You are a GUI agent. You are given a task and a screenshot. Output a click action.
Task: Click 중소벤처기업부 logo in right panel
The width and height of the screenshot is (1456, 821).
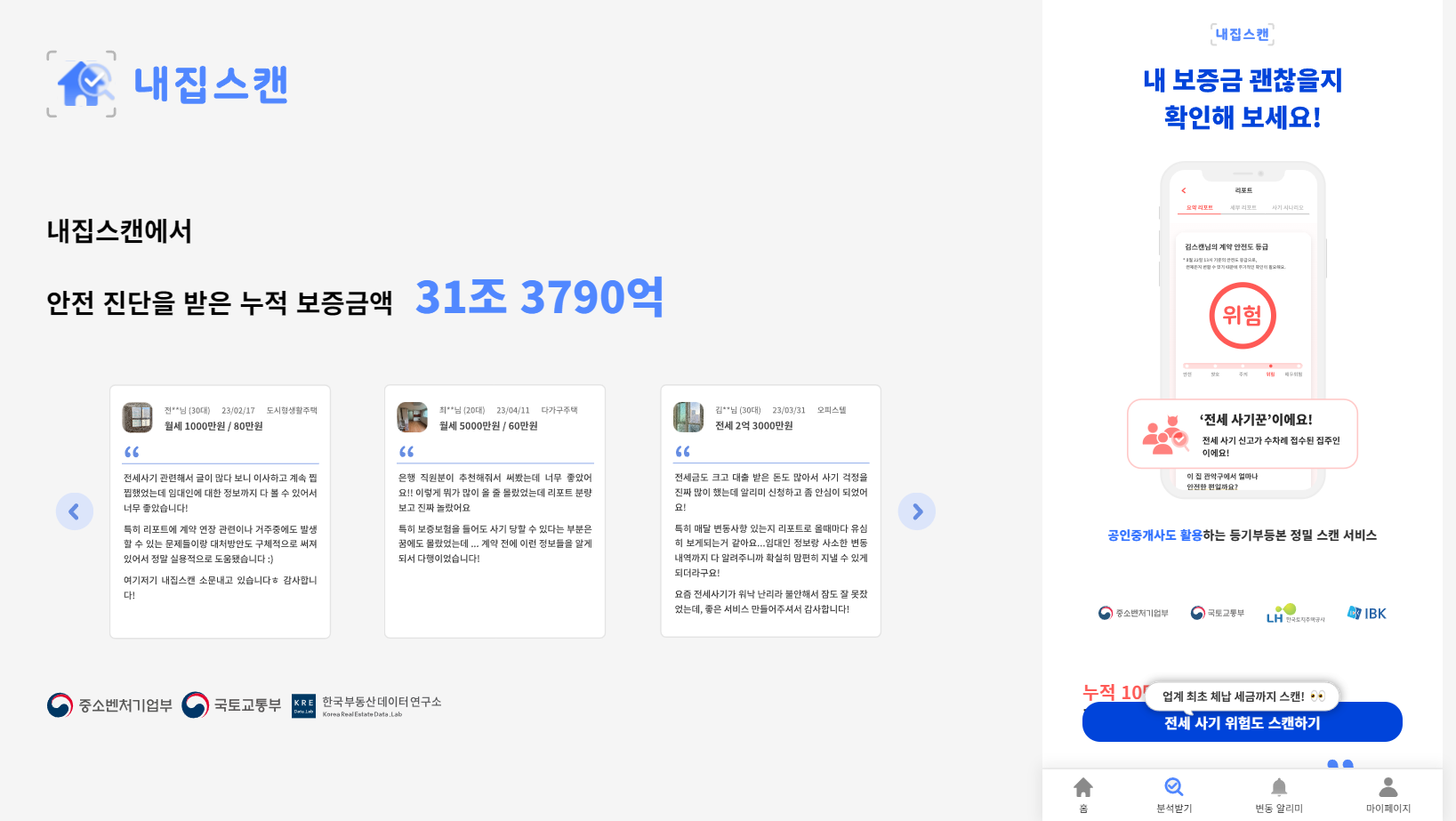click(1133, 613)
